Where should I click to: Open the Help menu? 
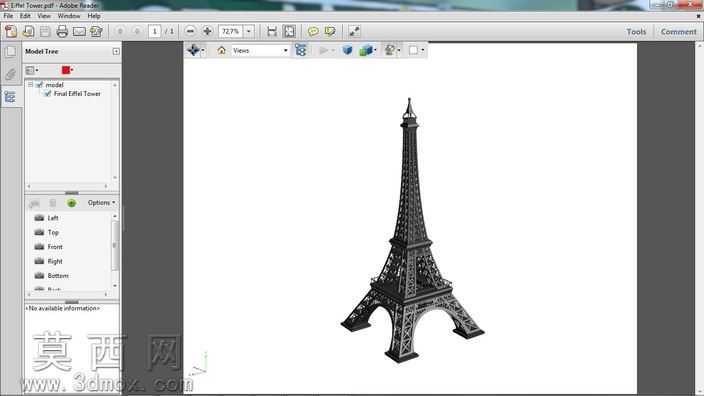pos(94,16)
